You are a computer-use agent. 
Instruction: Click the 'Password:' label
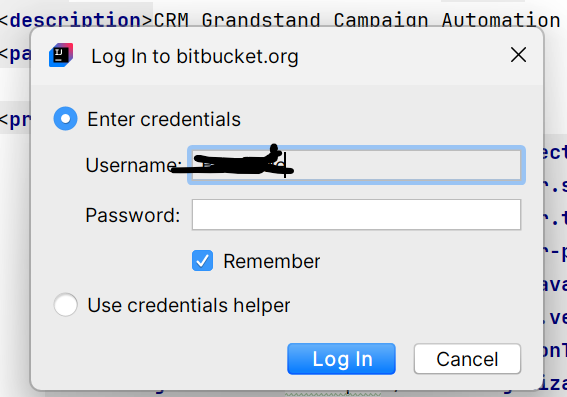133,215
